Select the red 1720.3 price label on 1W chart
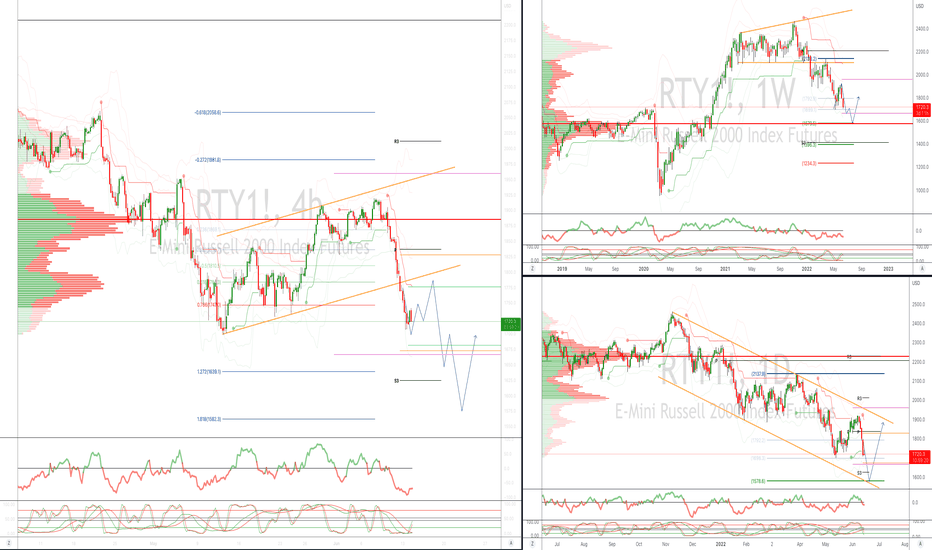This screenshot has width=932, height=550. [x=922, y=109]
